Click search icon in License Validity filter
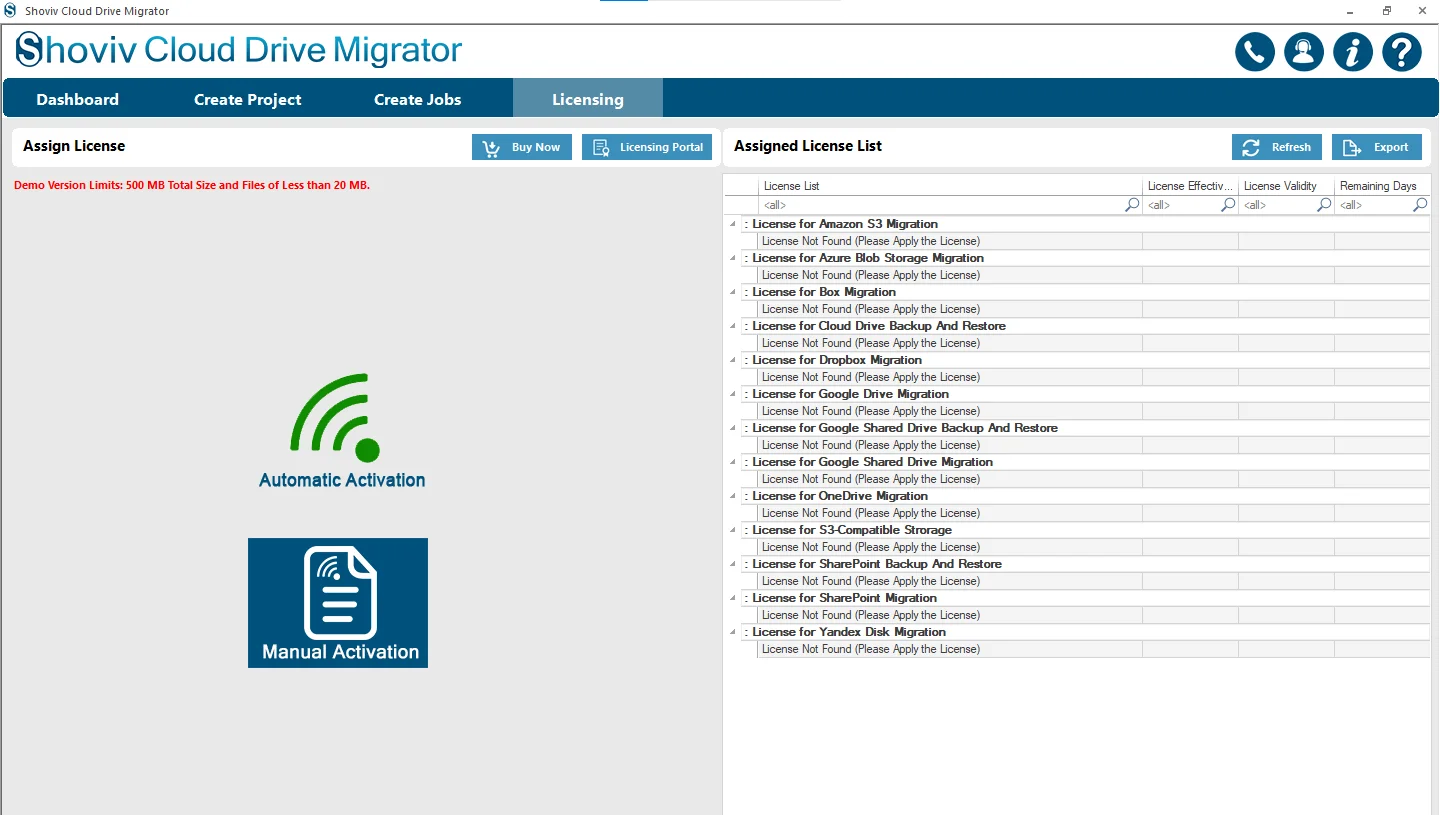 coord(1324,205)
